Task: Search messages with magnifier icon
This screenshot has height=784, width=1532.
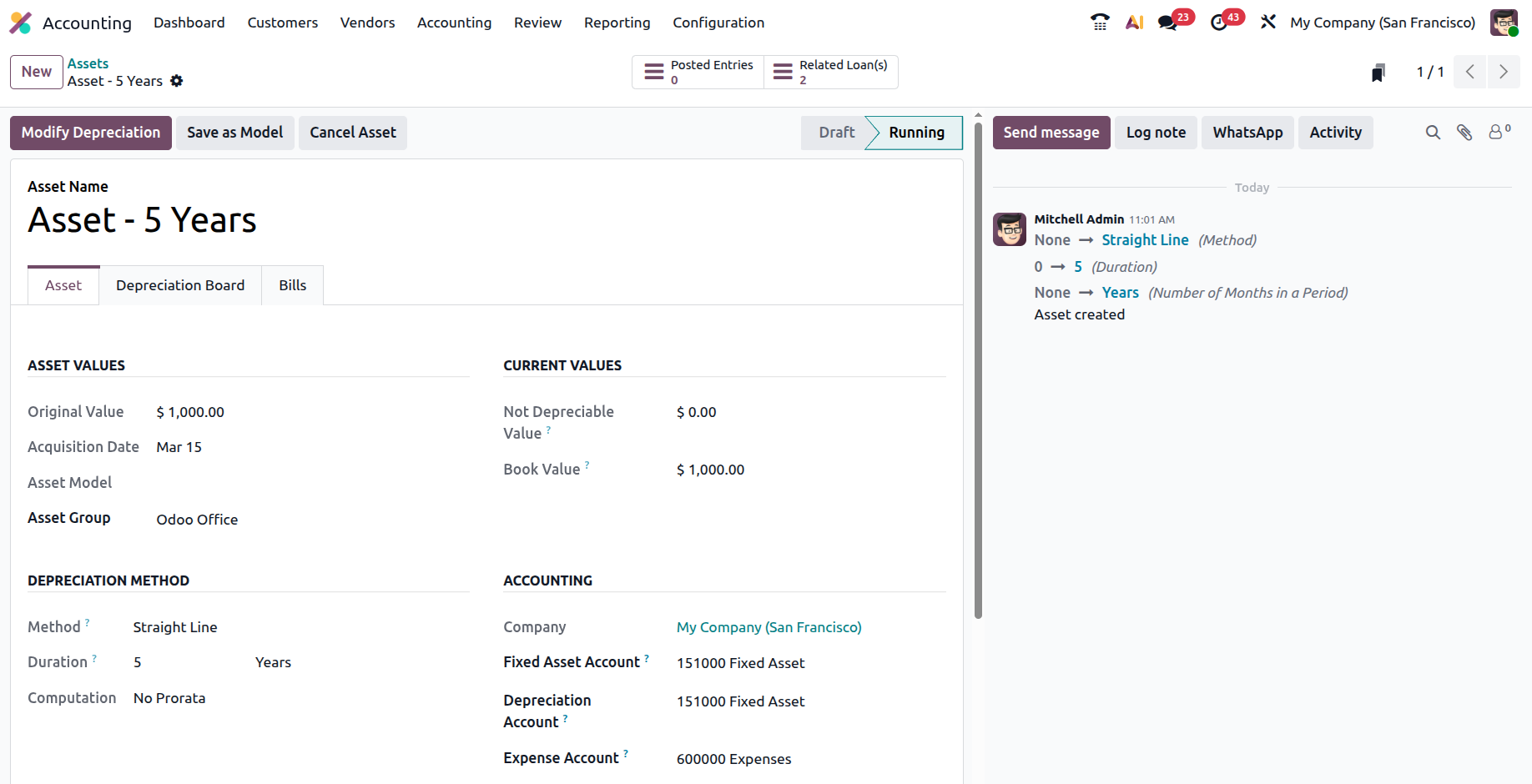Action: pos(1433,133)
